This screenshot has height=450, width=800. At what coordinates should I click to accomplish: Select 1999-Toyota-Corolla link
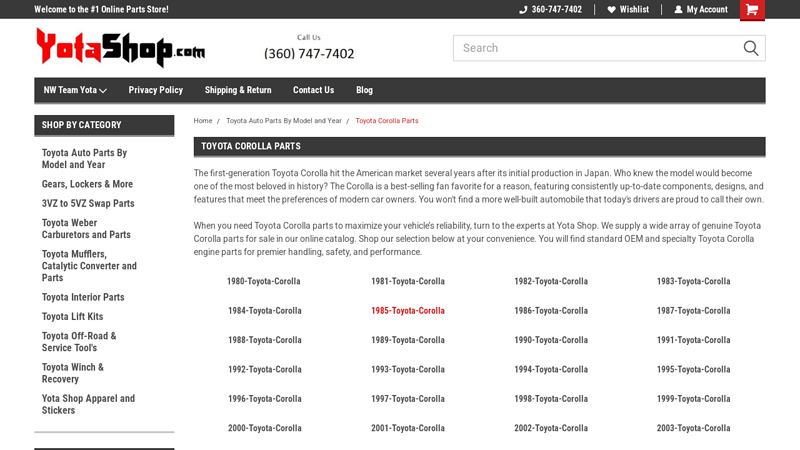[x=693, y=399]
